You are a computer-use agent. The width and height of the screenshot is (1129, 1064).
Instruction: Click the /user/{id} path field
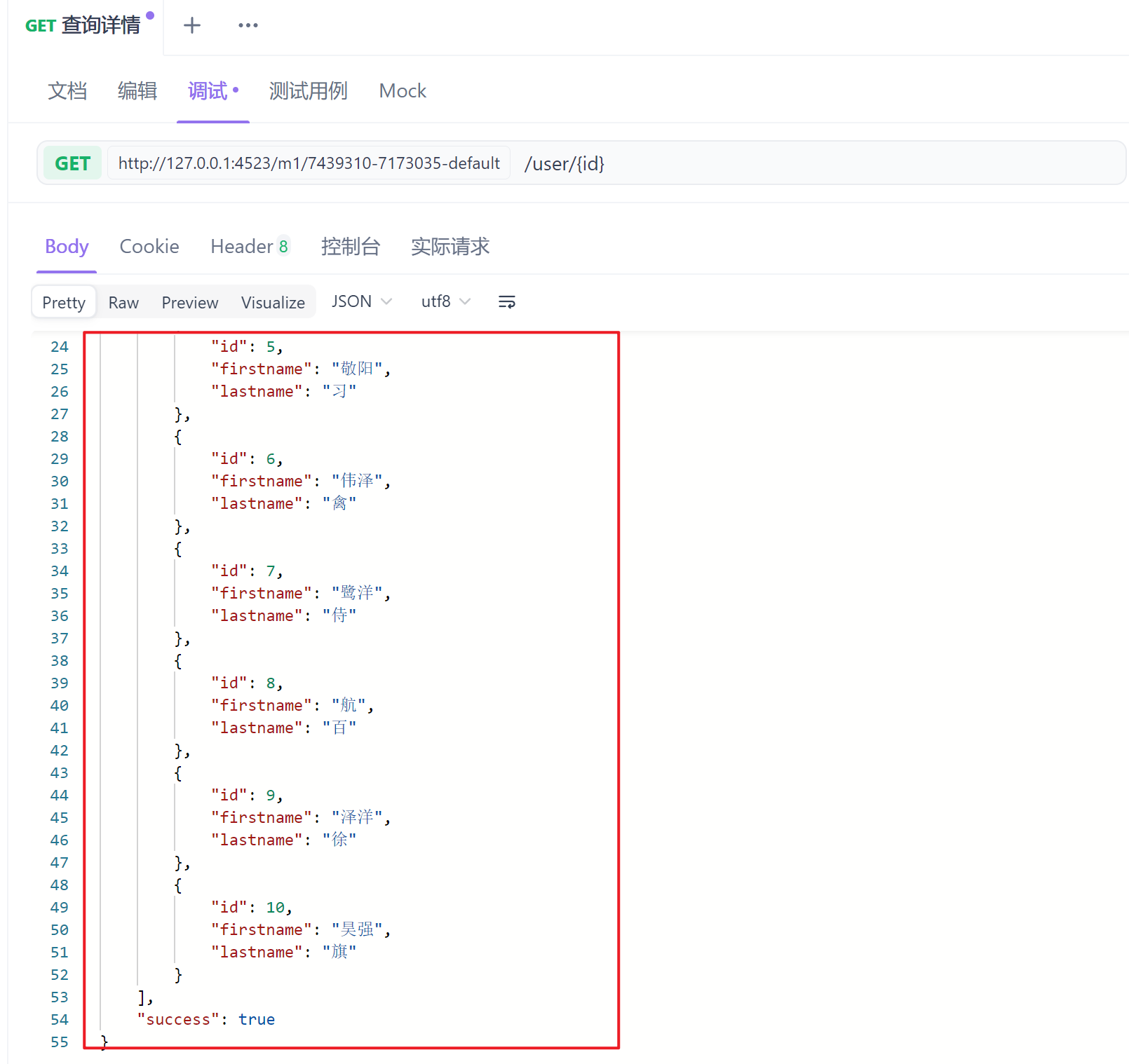564,163
